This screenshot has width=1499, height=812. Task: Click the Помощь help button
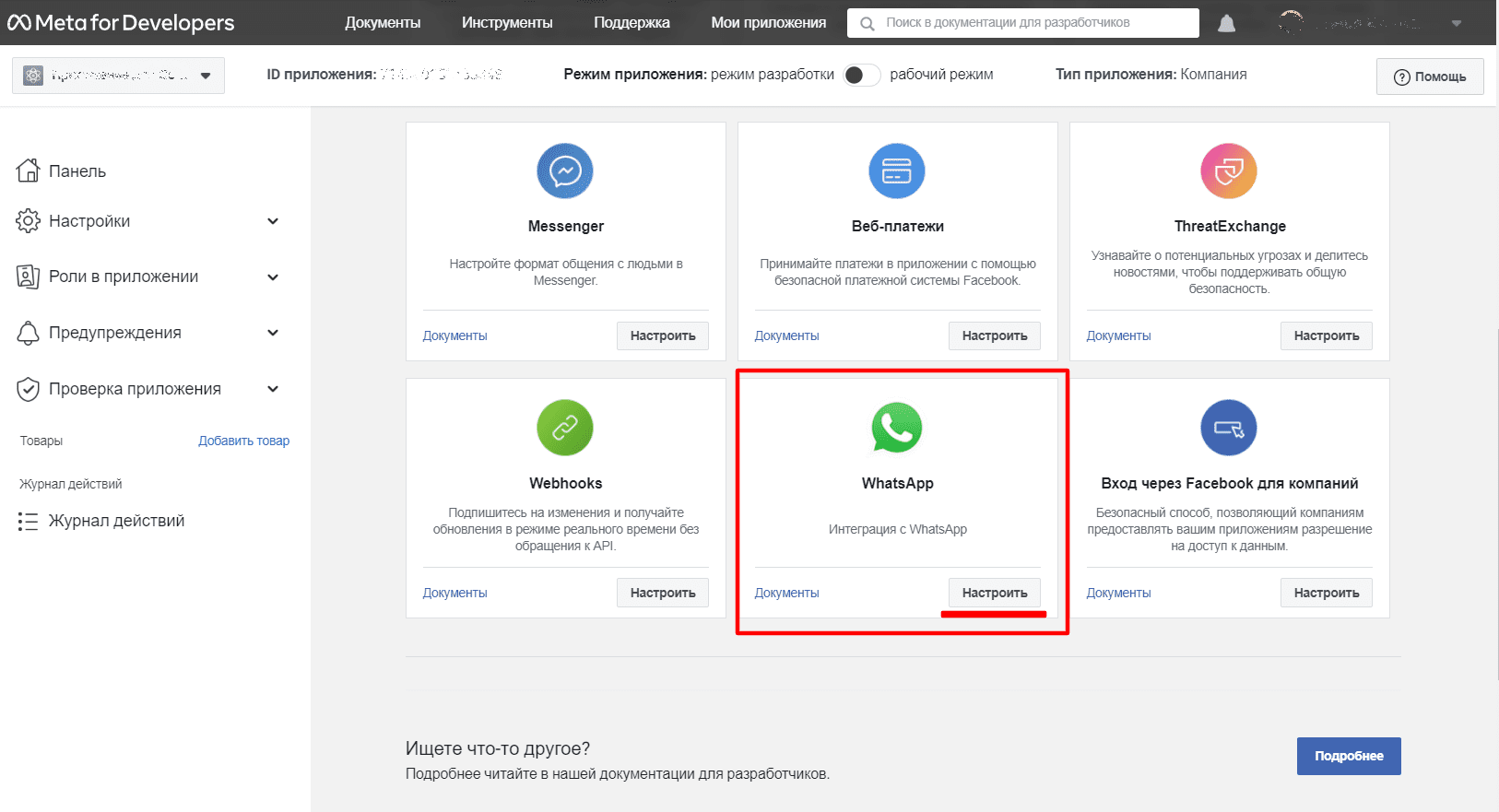coord(1430,76)
